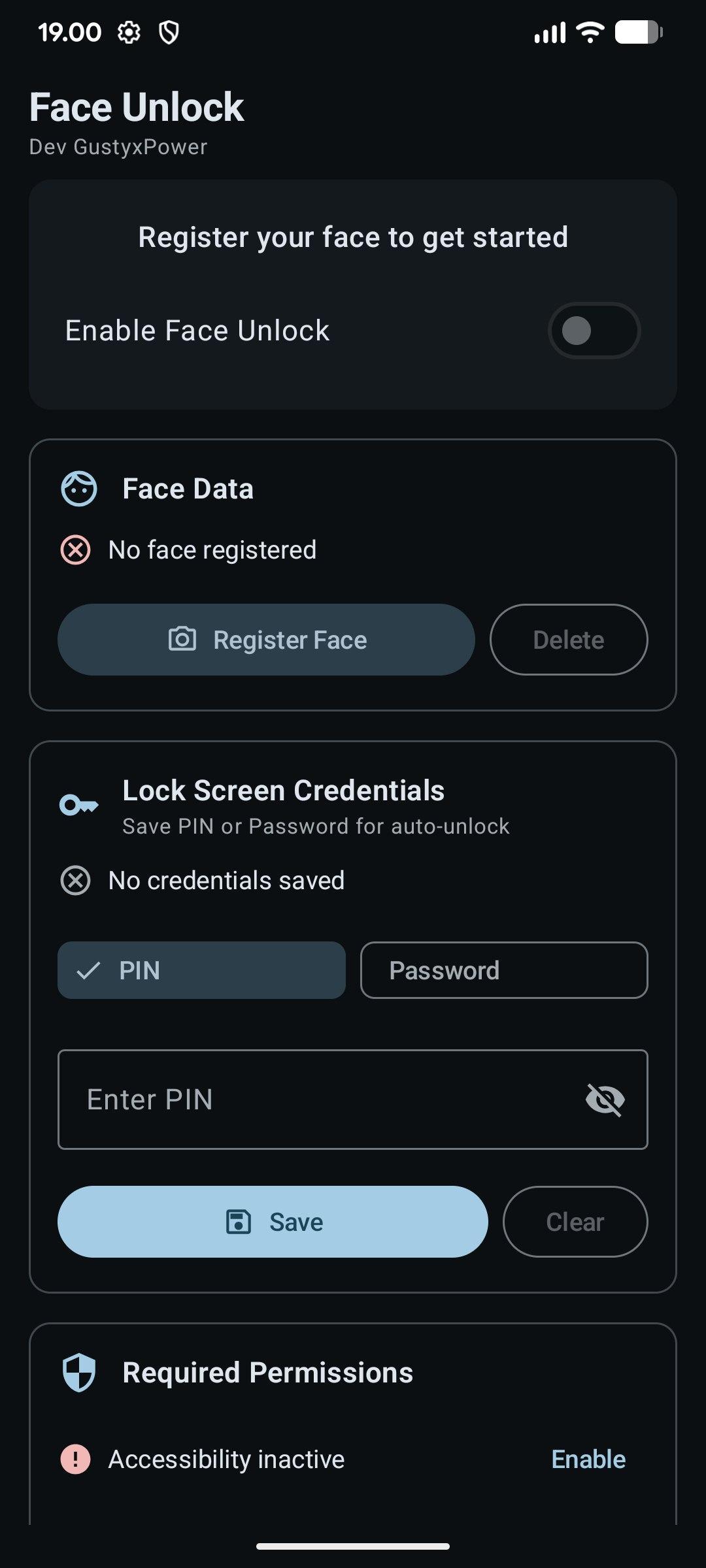Turn on the Enable Face Unlock switch
Viewport: 706px width, 1568px height.
point(594,331)
